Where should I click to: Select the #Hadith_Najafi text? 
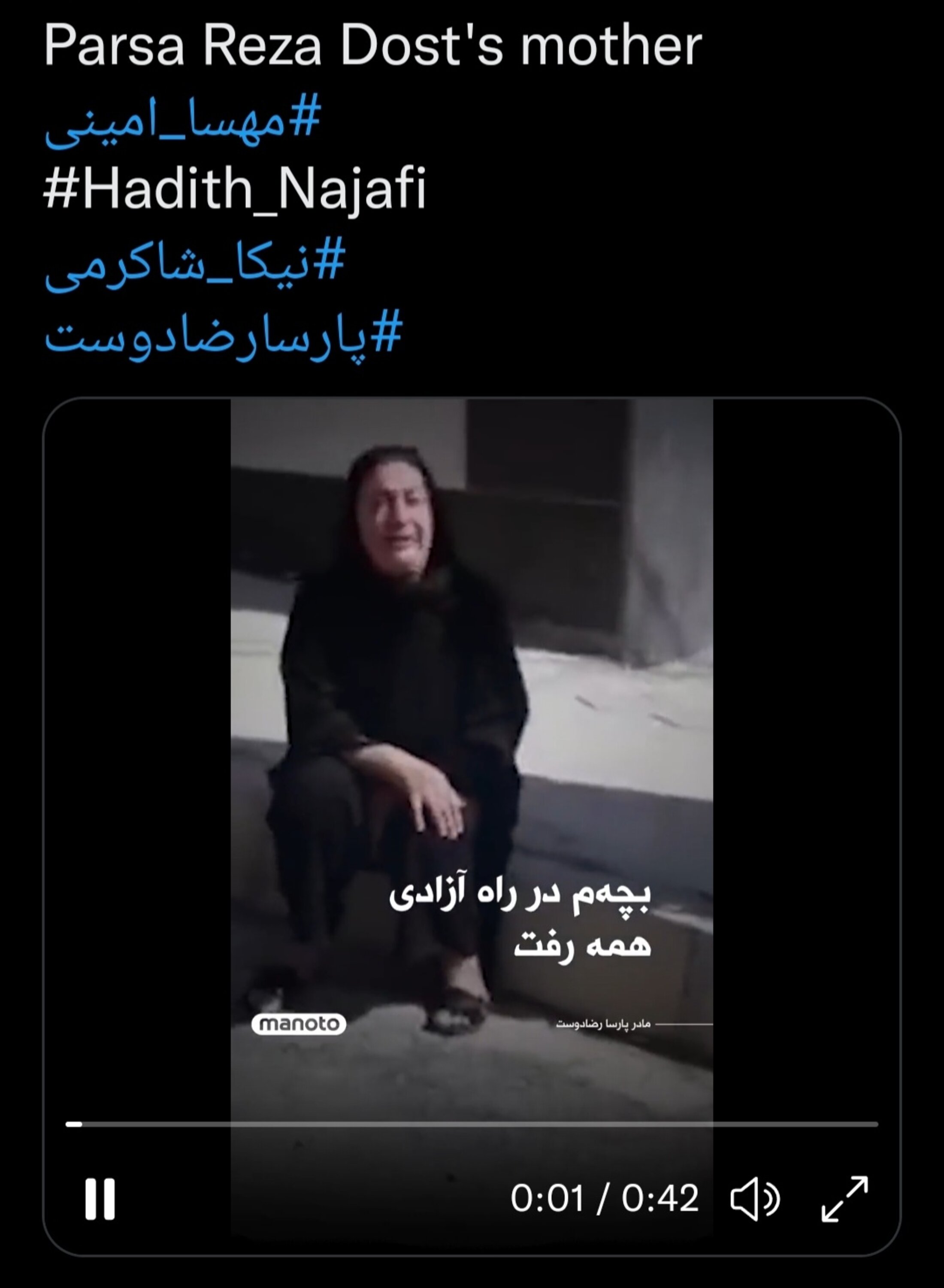coord(235,188)
